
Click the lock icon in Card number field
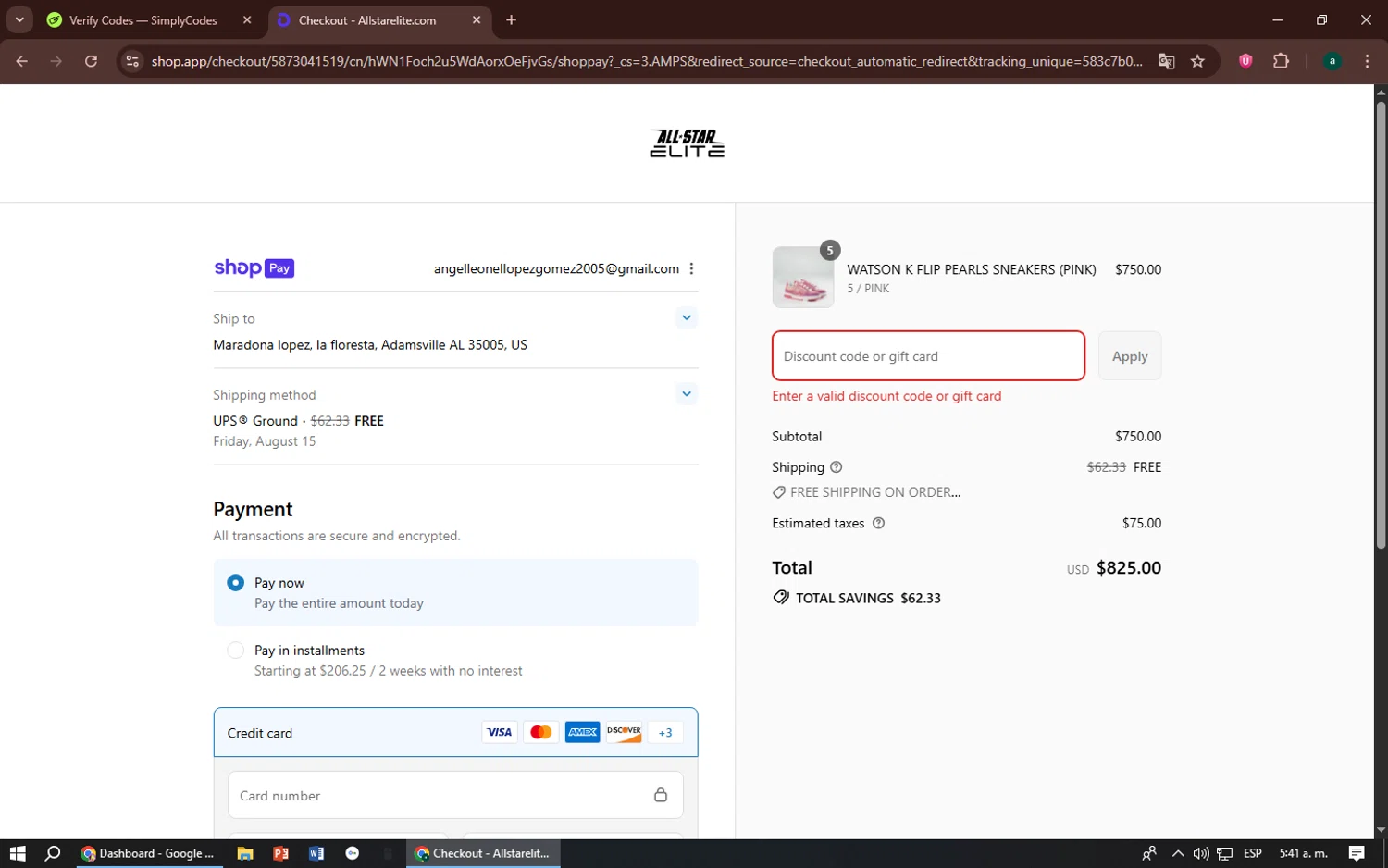661,795
